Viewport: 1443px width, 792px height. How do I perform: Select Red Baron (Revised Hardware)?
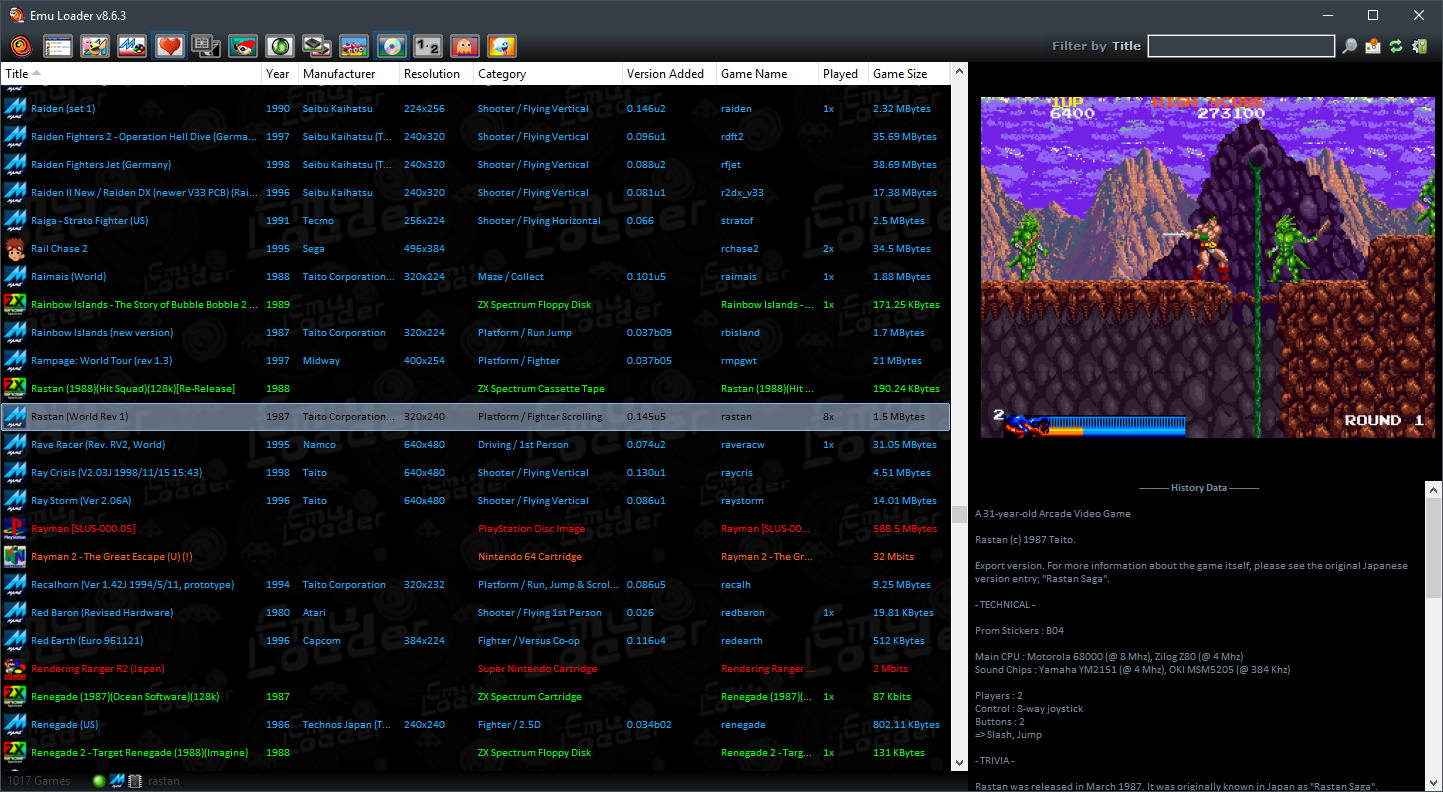point(475,612)
